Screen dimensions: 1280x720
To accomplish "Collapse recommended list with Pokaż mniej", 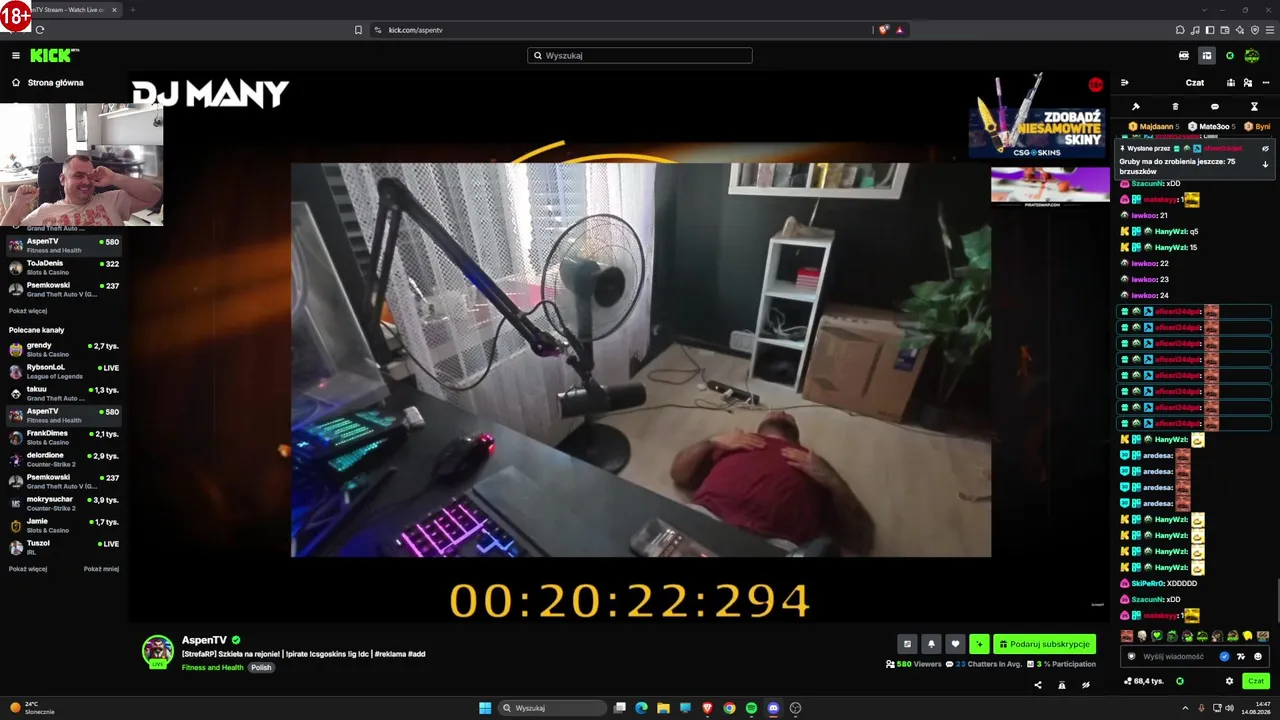I will coord(101,569).
